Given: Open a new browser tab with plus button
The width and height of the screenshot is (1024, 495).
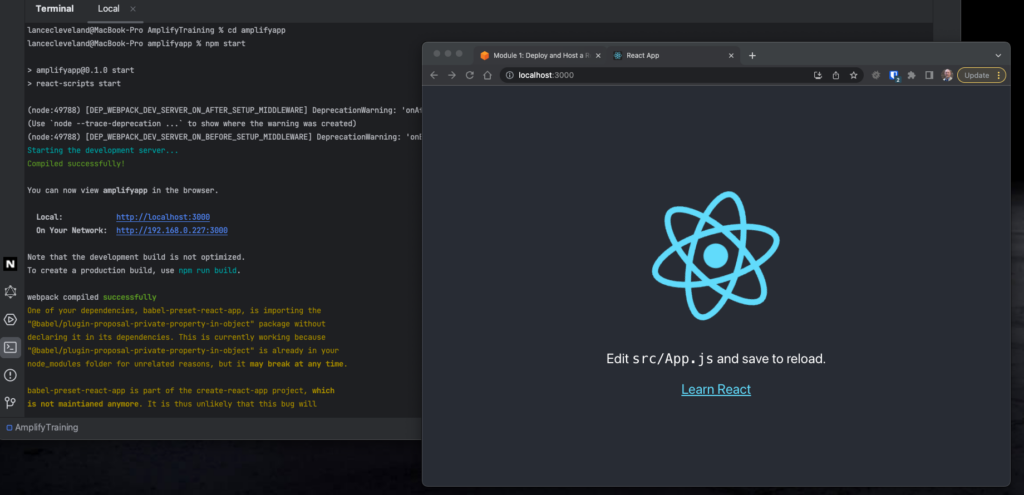Looking at the screenshot, I should click(752, 55).
